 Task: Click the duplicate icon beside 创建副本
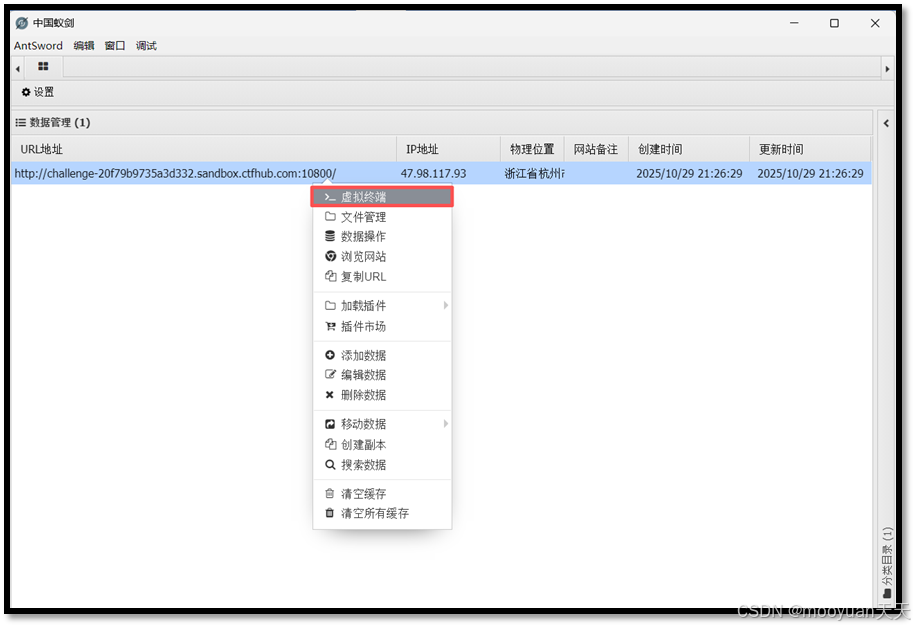[330, 444]
